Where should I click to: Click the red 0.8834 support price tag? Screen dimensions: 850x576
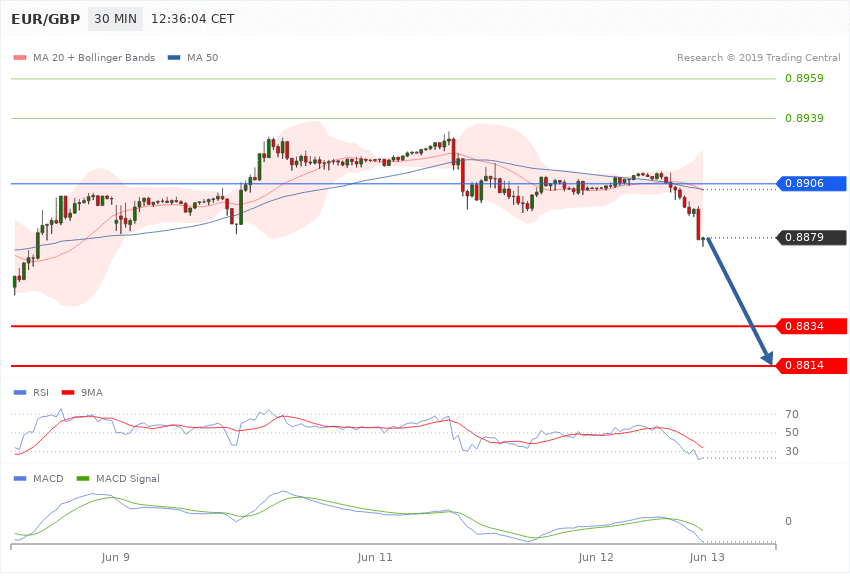click(811, 326)
